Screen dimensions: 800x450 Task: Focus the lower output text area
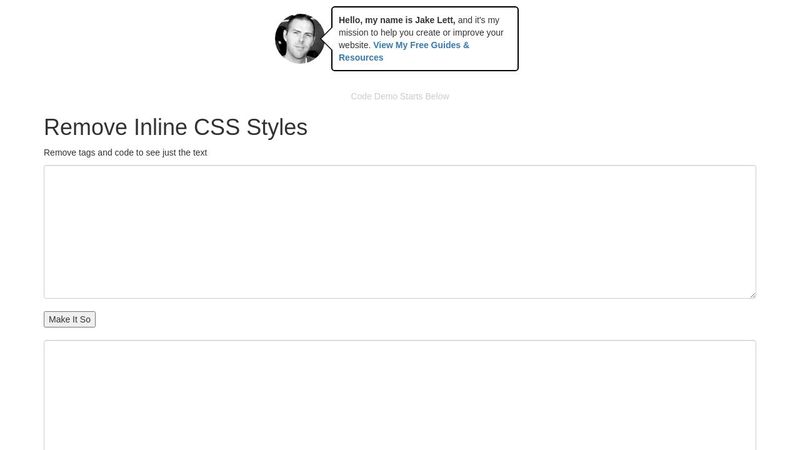[399, 394]
